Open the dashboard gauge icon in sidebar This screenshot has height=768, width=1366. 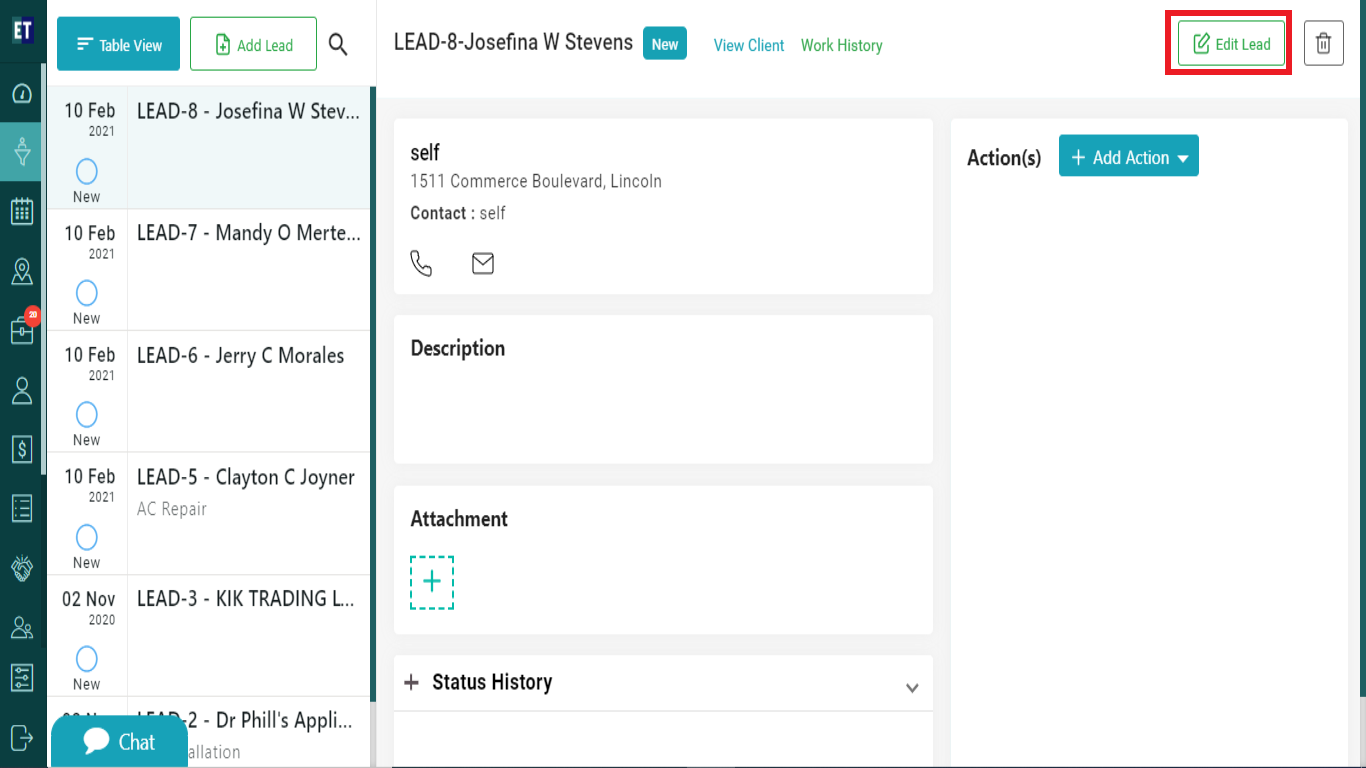click(22, 94)
